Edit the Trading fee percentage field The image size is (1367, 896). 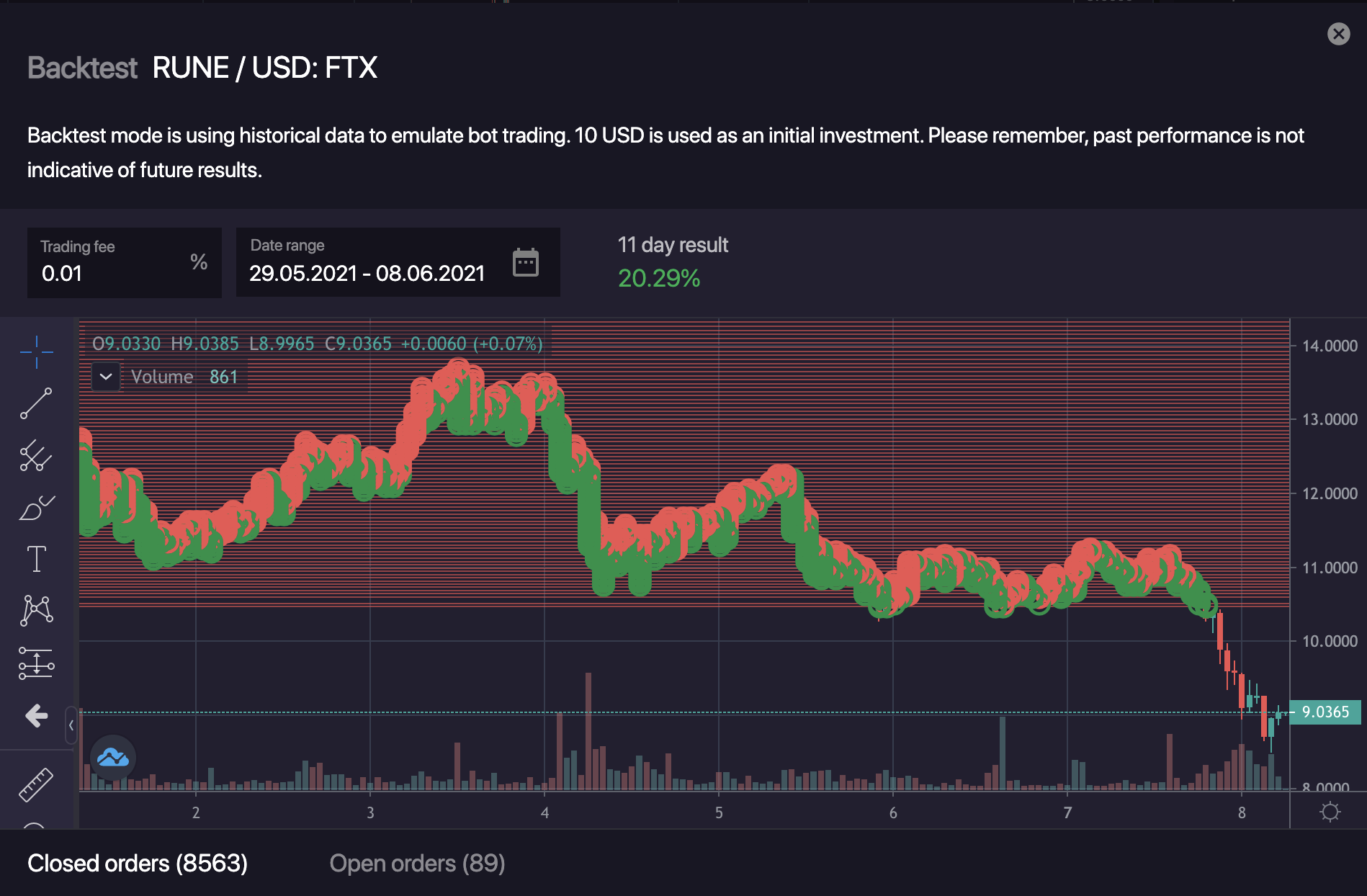click(108, 273)
